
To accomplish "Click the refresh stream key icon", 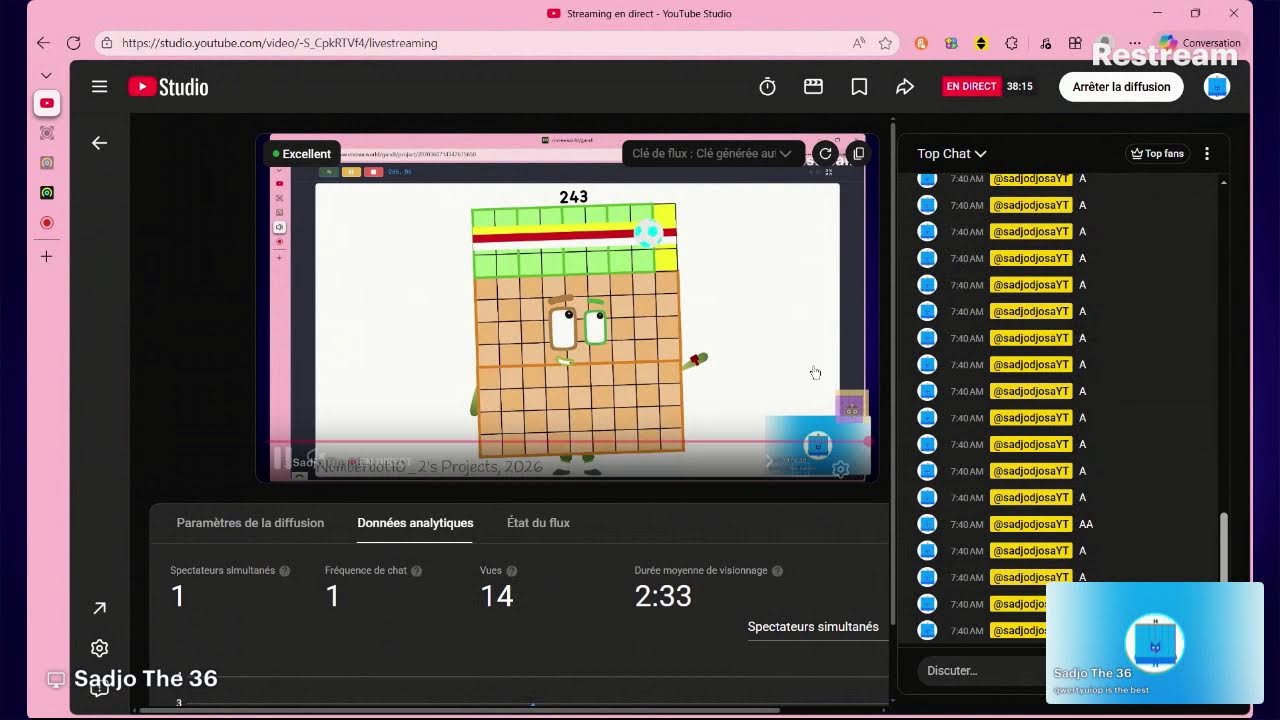I will (x=825, y=153).
